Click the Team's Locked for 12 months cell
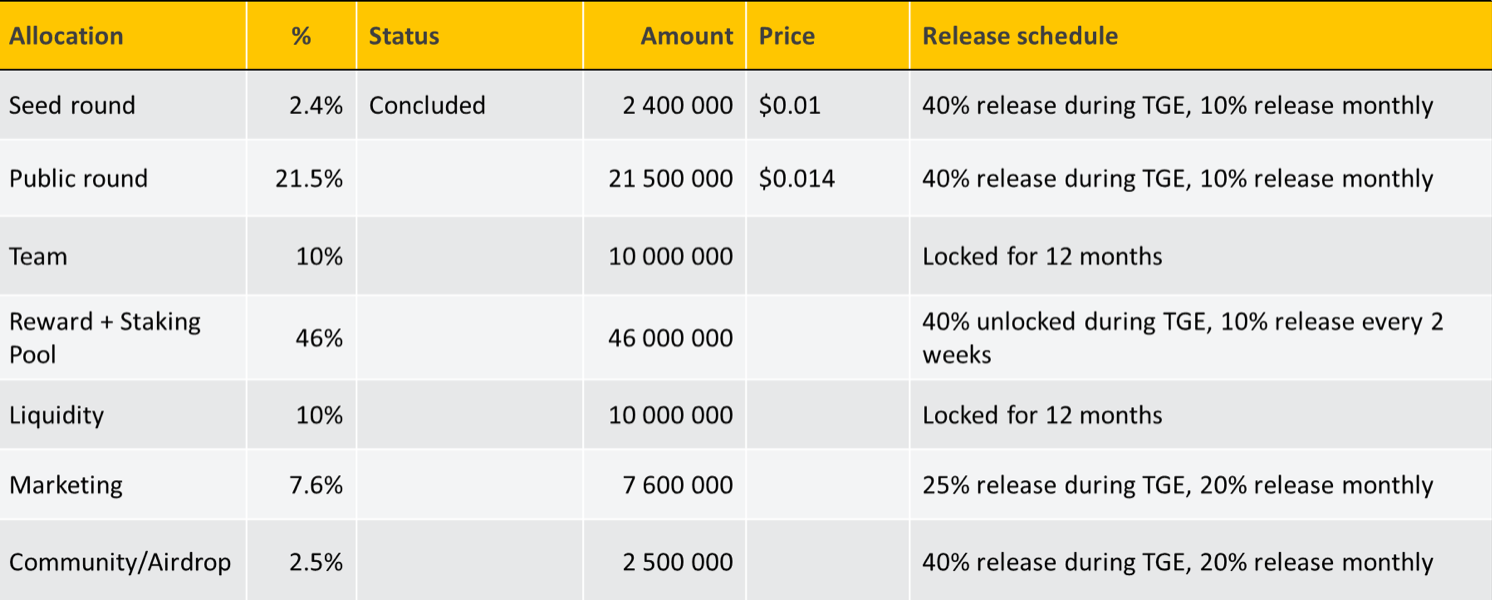 click(x=1042, y=256)
